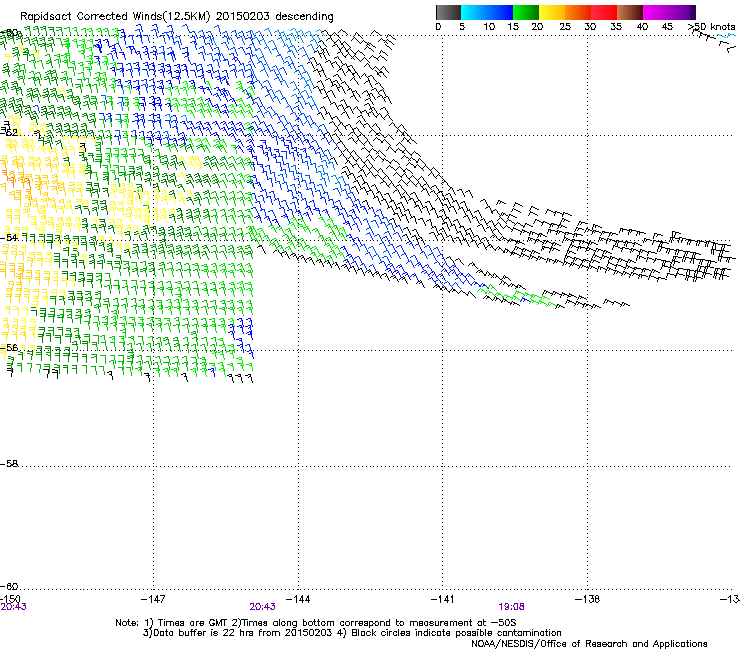Click the yellow 20-25 knots color segment

[x=552, y=12]
